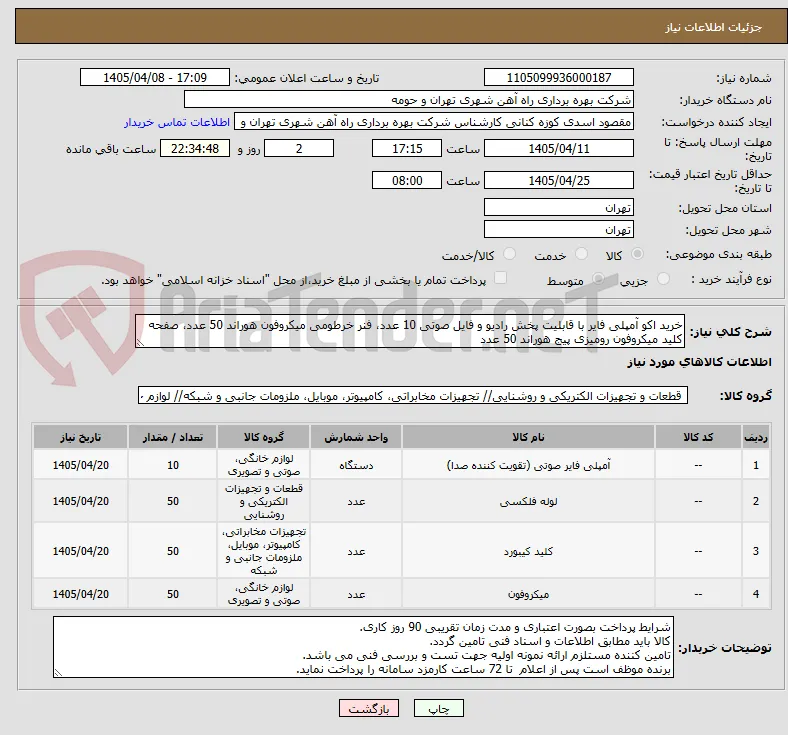
Task: Click the توضیحات خریدار notes textarea
Action: (363, 648)
